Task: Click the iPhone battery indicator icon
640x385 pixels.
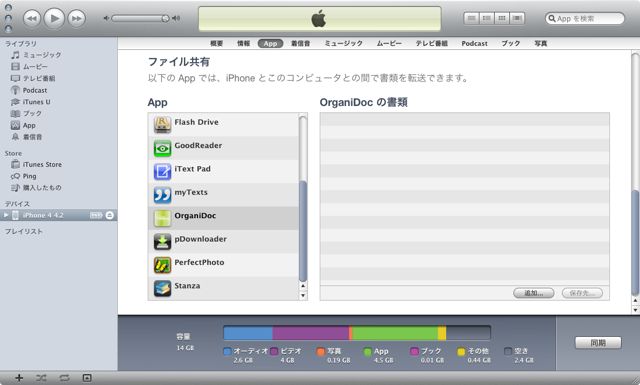Action: (96, 215)
